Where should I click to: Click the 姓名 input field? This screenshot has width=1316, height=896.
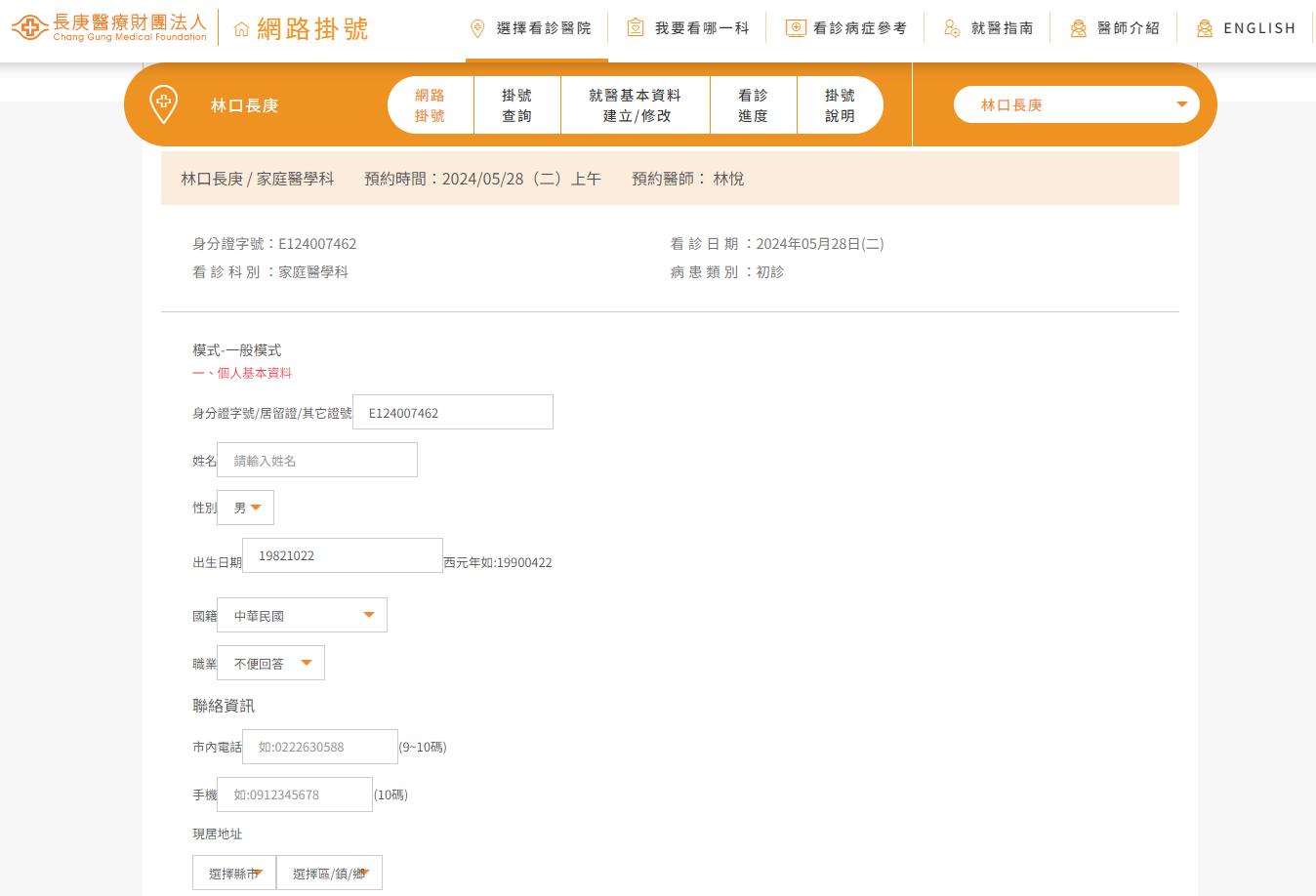[x=317, y=460]
